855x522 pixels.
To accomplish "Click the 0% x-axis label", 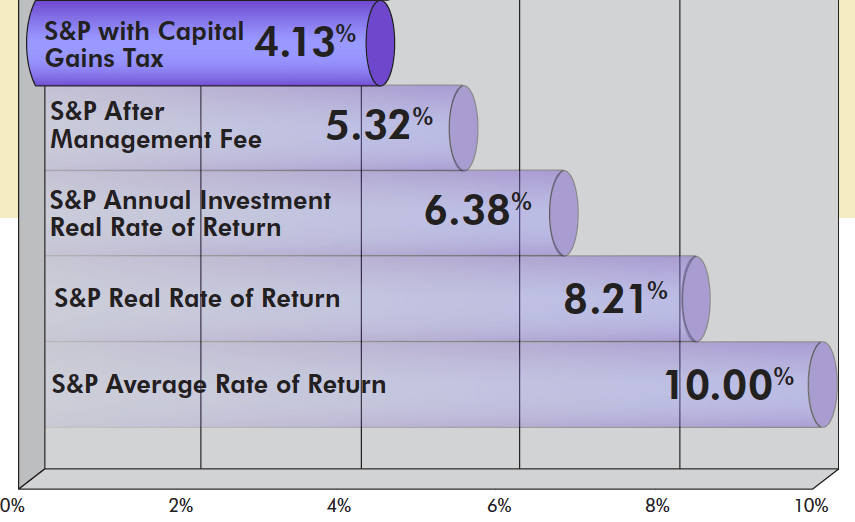I will click(12, 505).
